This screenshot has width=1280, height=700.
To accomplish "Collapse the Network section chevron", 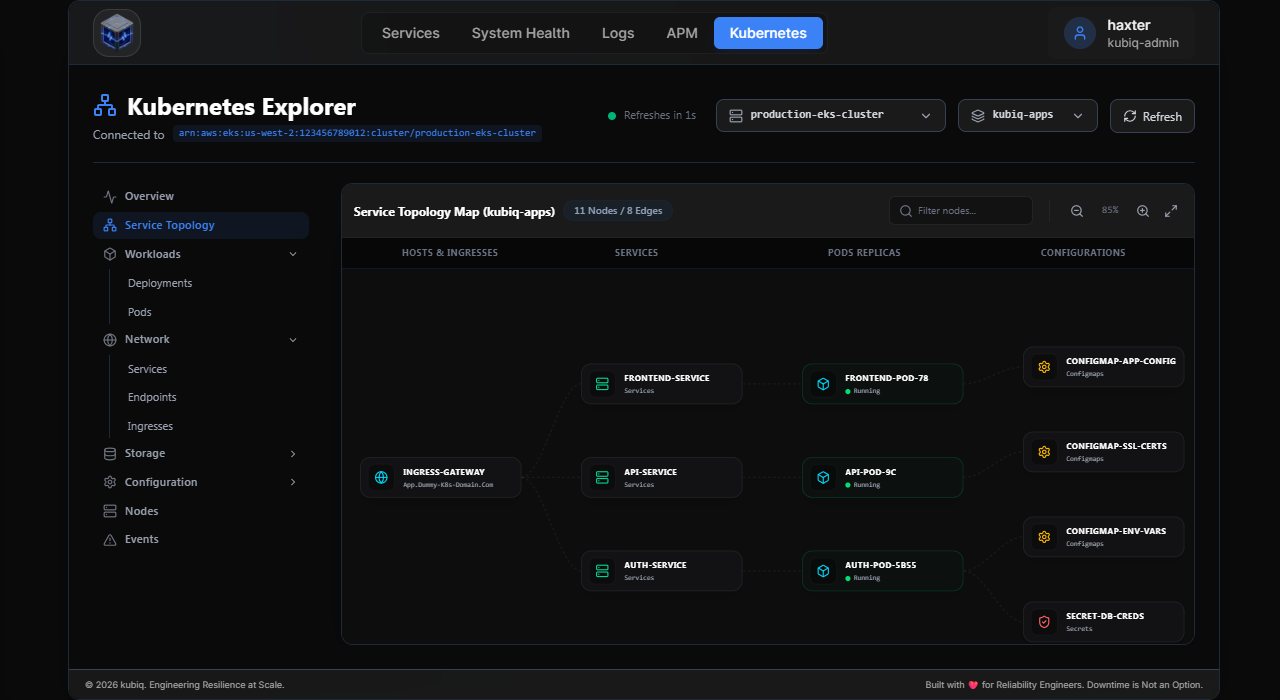I will coord(293,340).
